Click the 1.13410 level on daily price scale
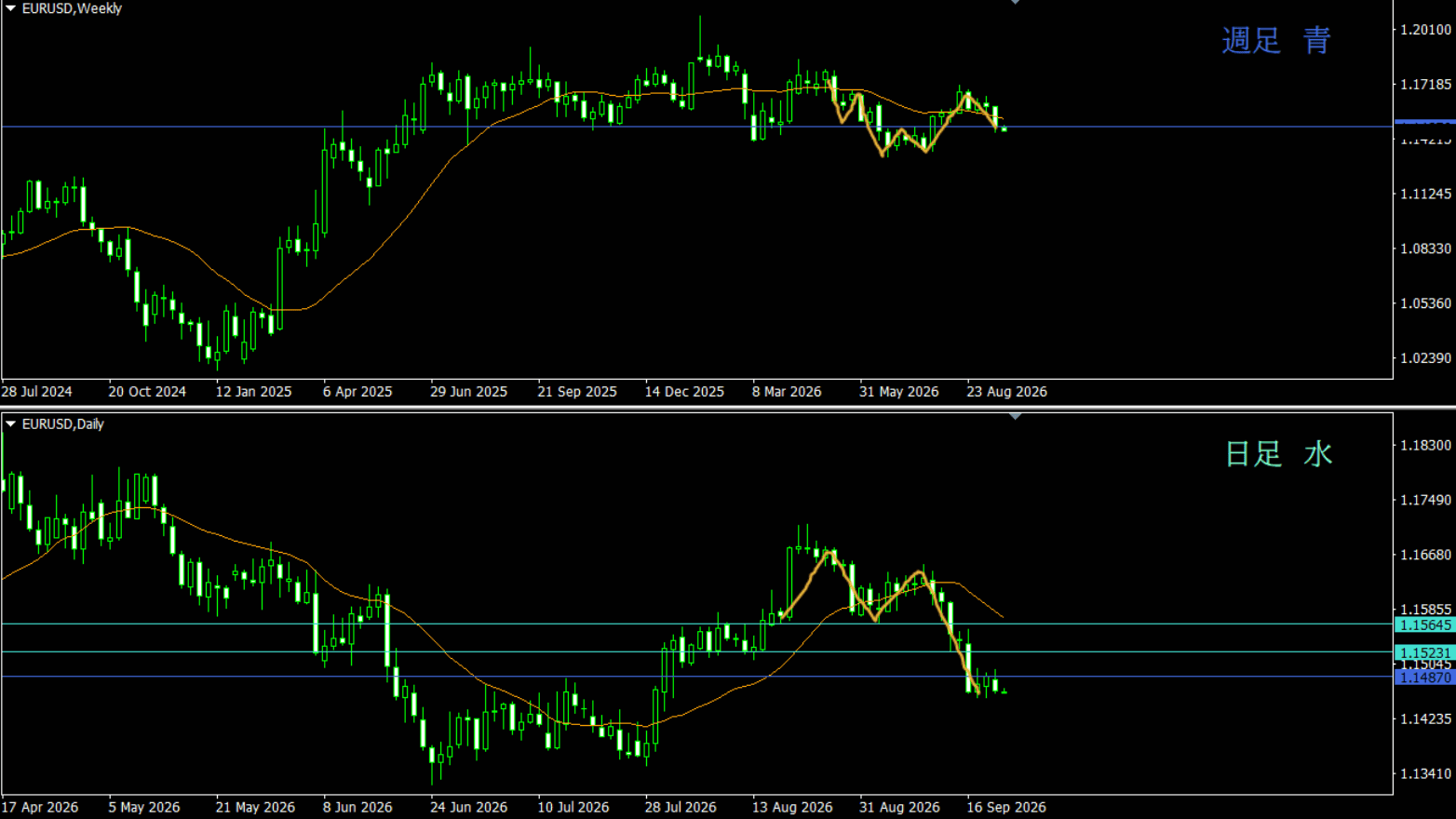This screenshot has width=1456, height=819. (1426, 773)
